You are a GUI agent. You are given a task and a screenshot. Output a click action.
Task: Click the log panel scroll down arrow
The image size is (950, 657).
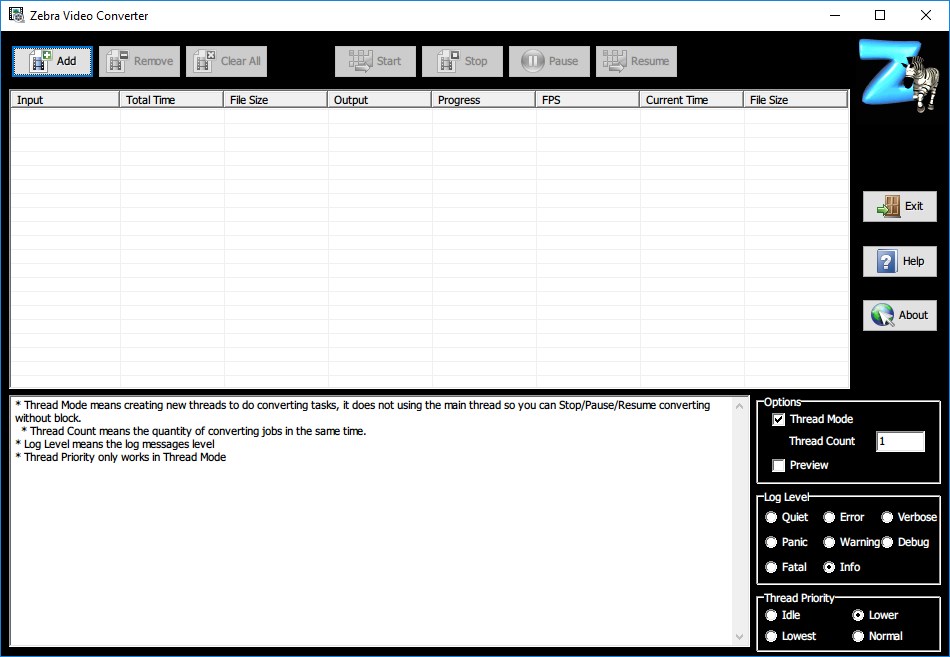[740, 636]
